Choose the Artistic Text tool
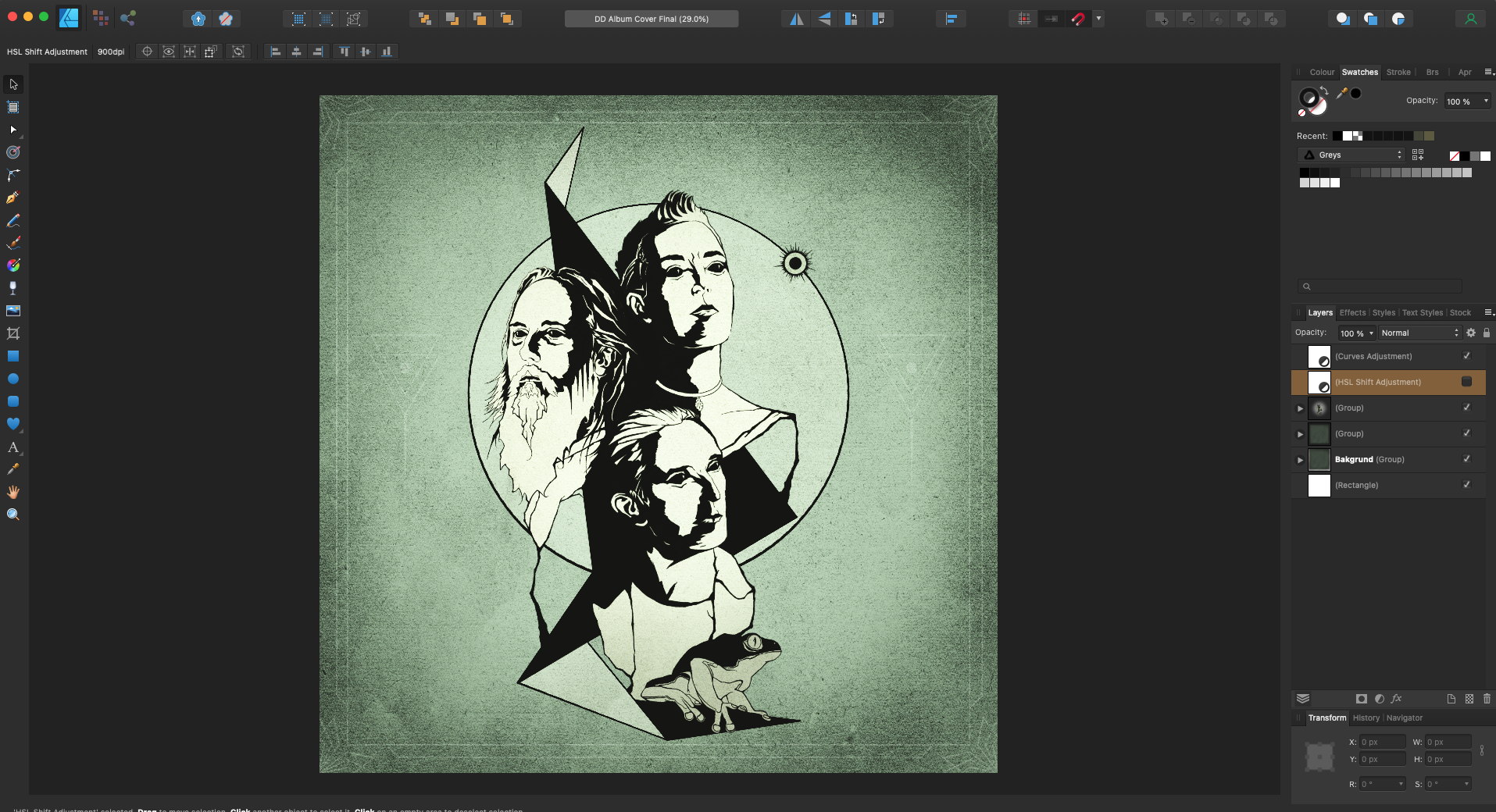The image size is (1496, 812). tap(13, 447)
